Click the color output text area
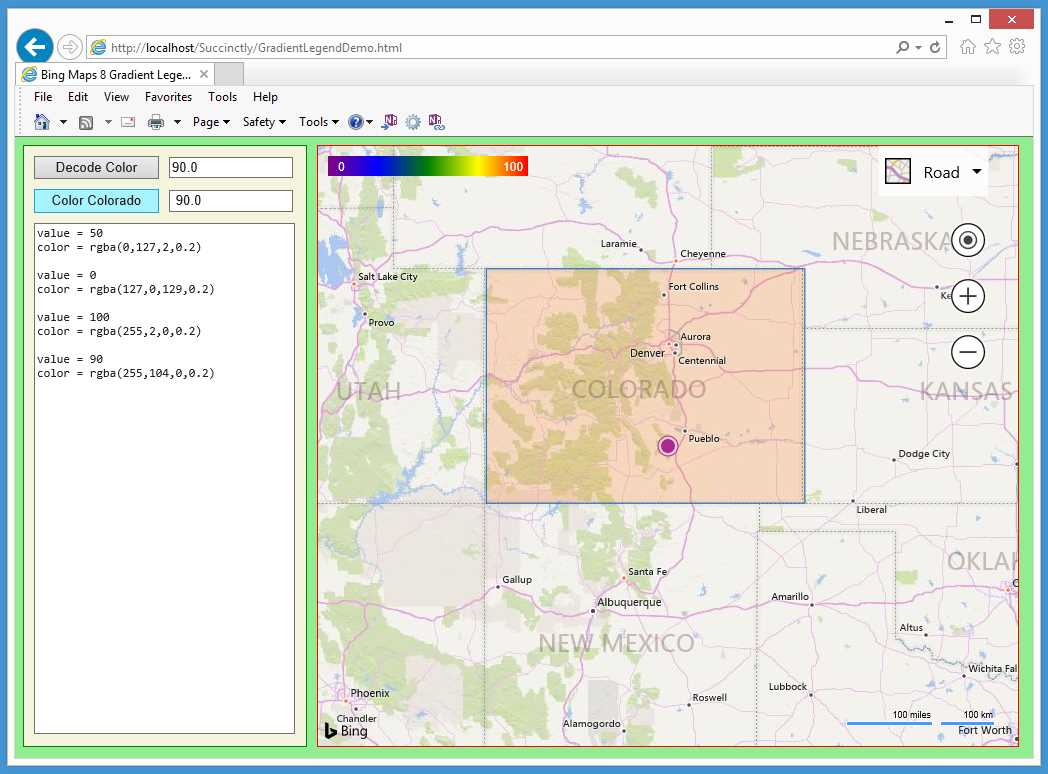Viewport: 1048px width, 774px height. pyautogui.click(x=164, y=479)
